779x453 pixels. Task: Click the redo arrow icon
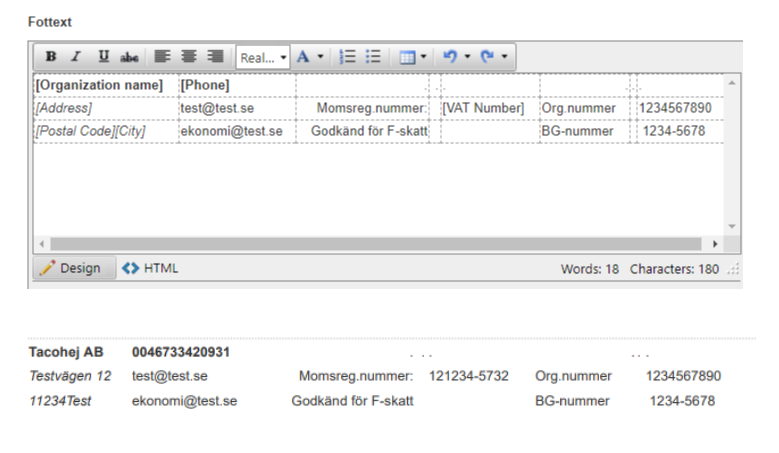[x=487, y=57]
